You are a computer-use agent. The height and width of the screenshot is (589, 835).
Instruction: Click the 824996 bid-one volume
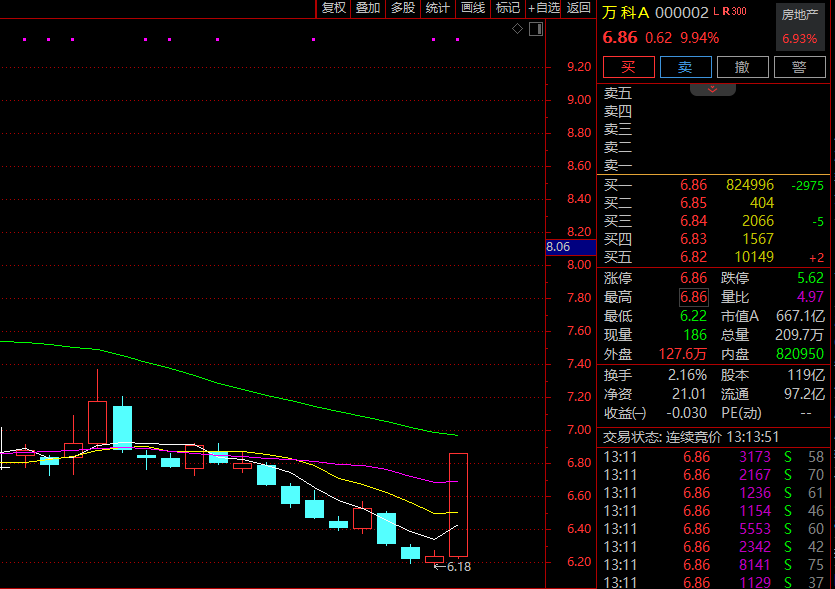point(750,185)
